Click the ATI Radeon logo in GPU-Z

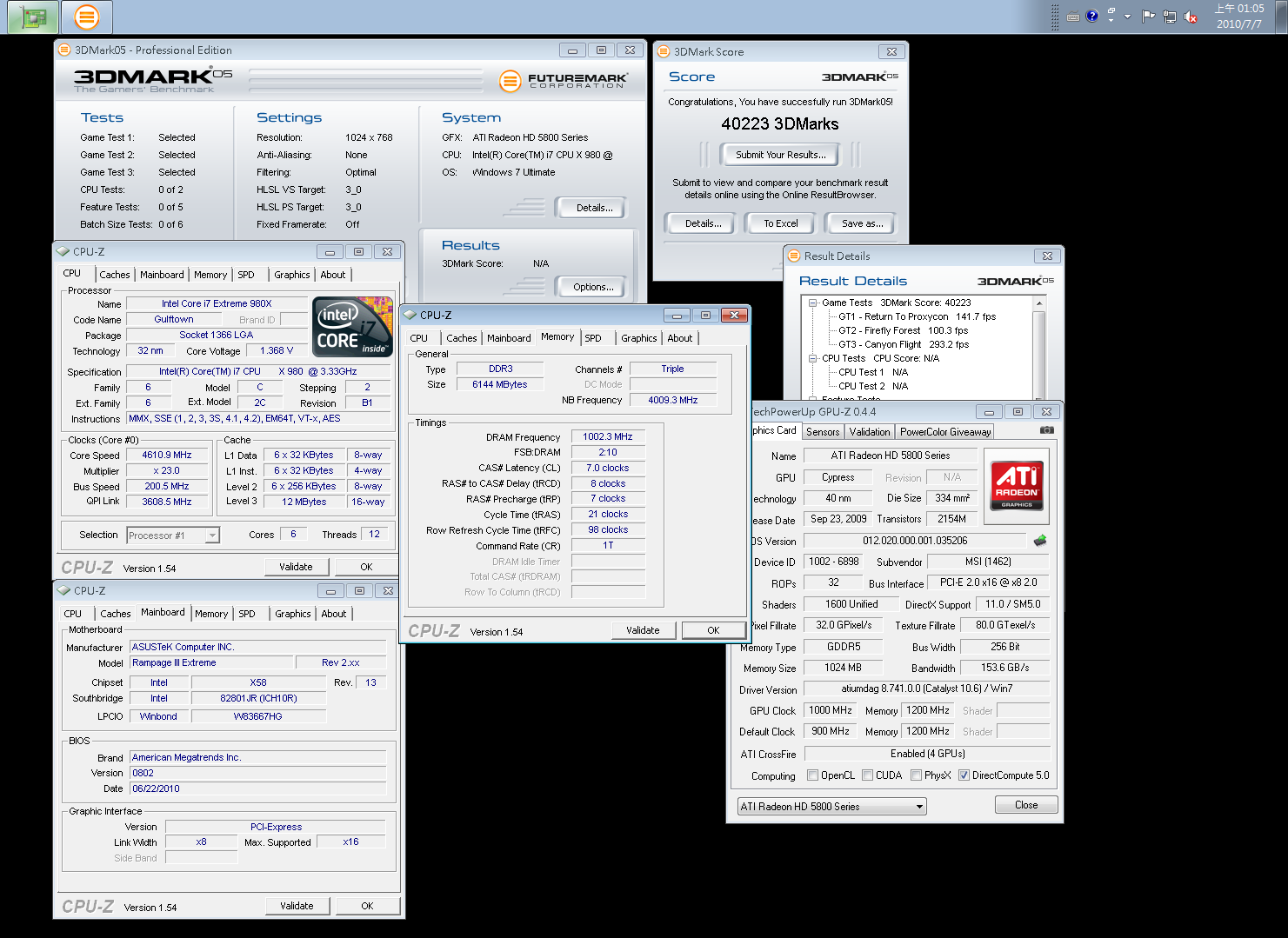pos(1017,487)
